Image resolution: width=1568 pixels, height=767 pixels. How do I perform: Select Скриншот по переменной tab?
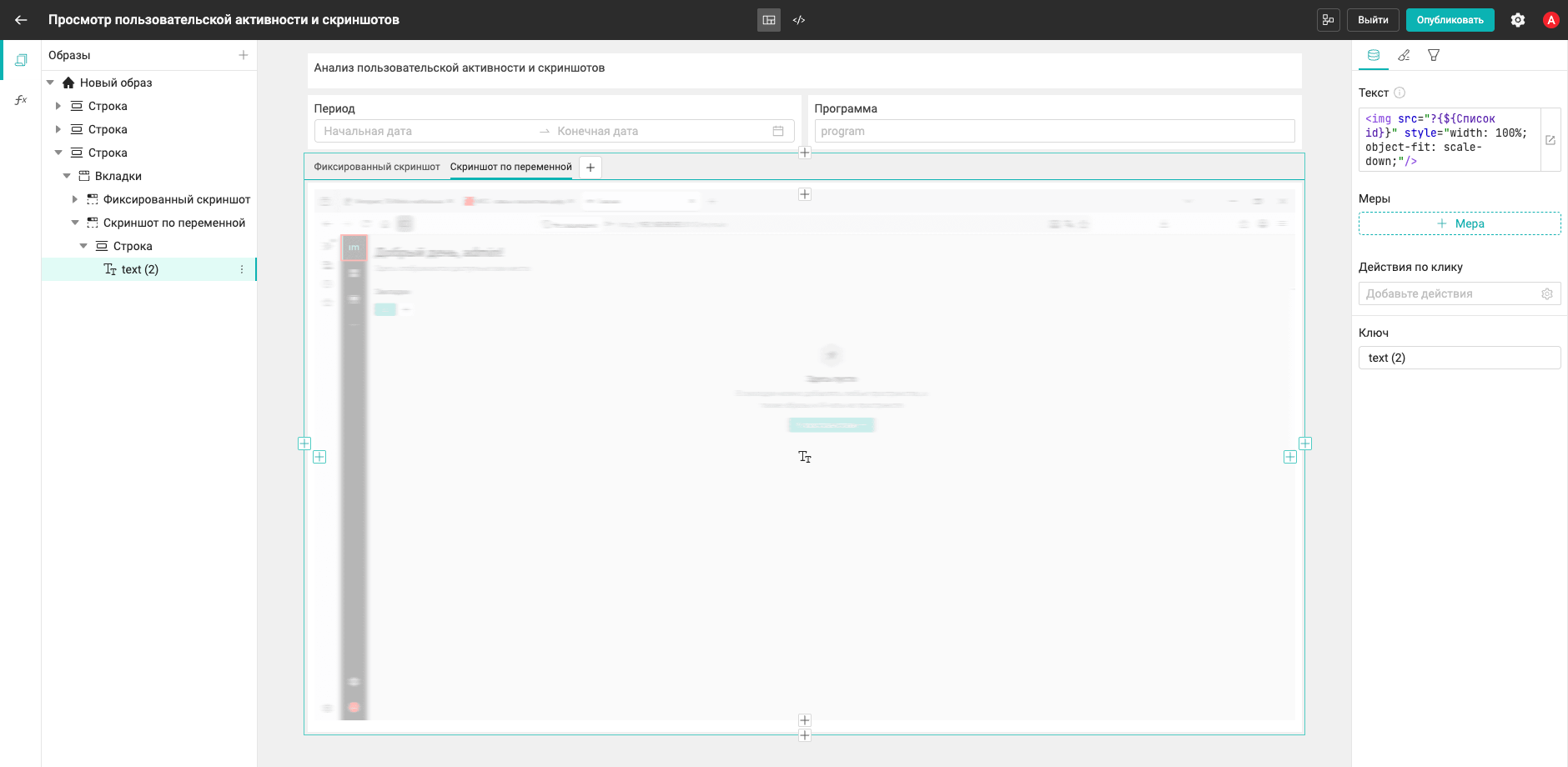[x=511, y=167]
